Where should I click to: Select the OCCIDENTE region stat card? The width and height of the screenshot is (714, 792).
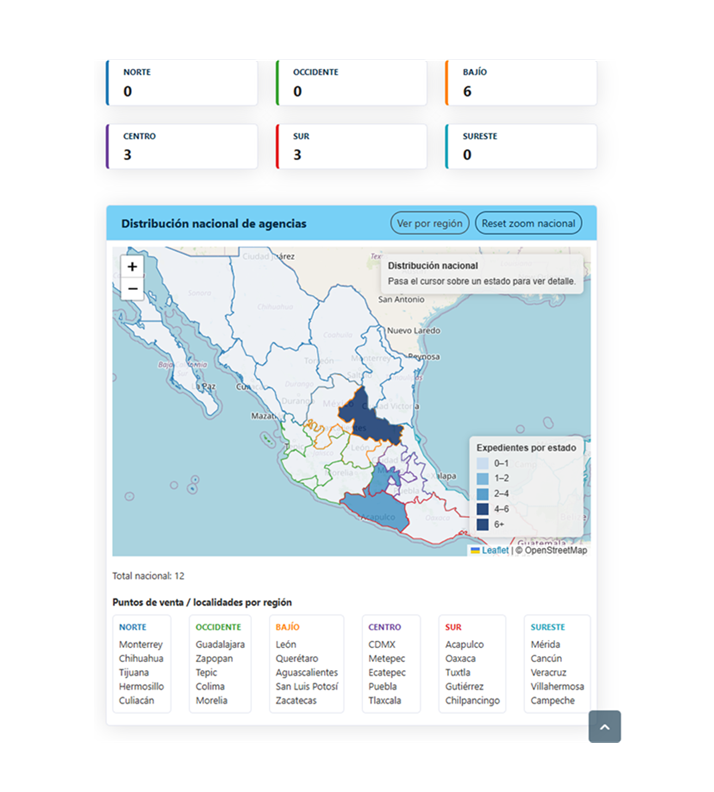[352, 83]
